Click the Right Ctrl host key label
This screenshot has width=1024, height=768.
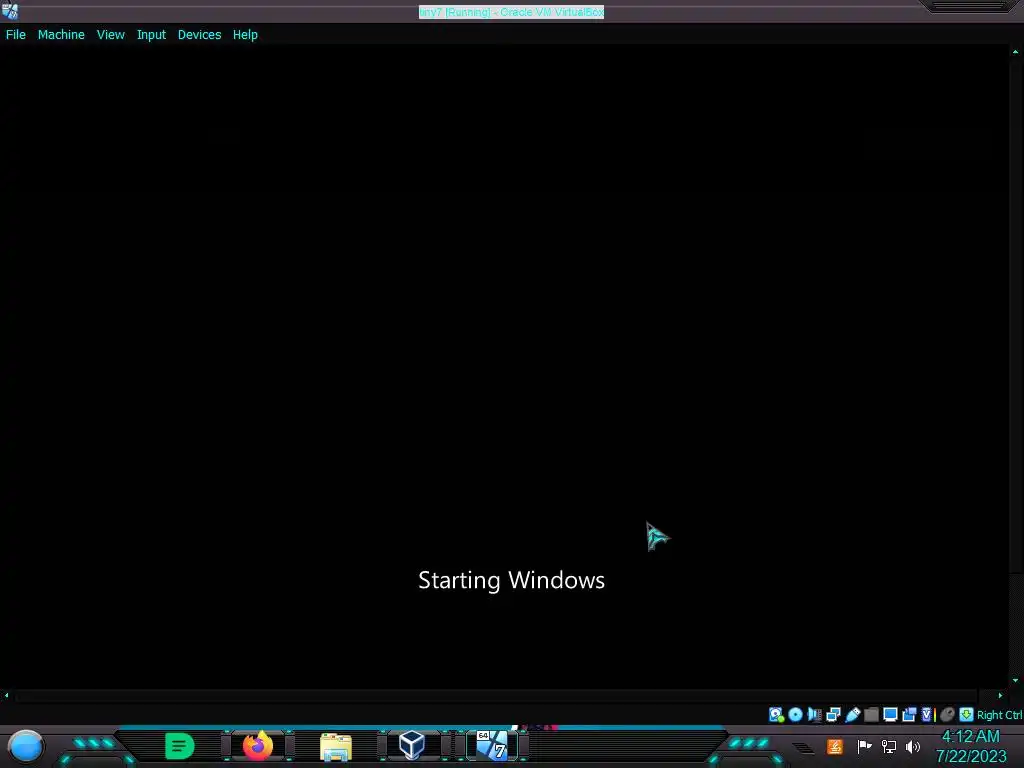(x=999, y=715)
